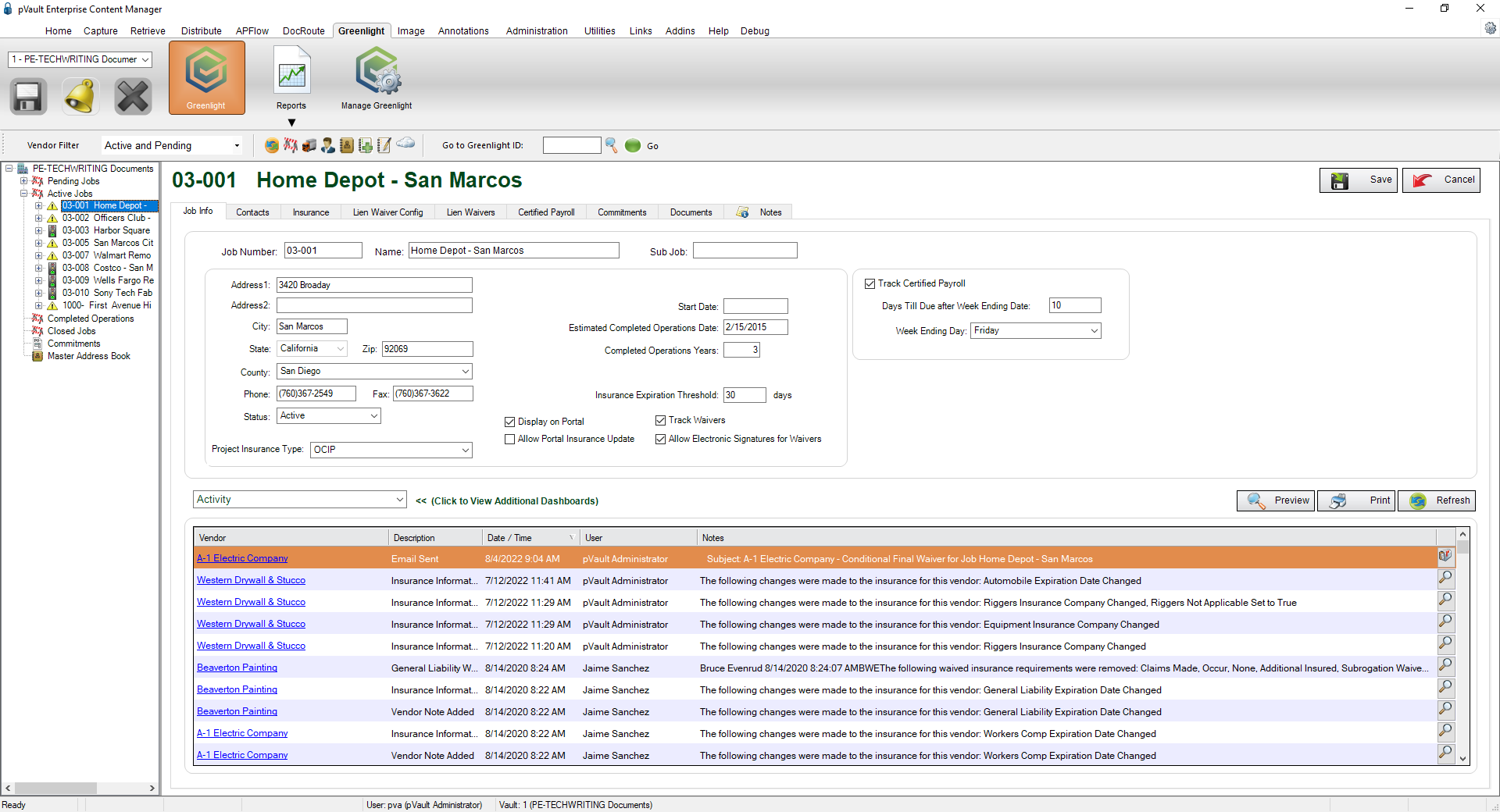Image resolution: width=1500 pixels, height=812 pixels.
Task: Sort by the Date / Time column header
Action: (530, 538)
